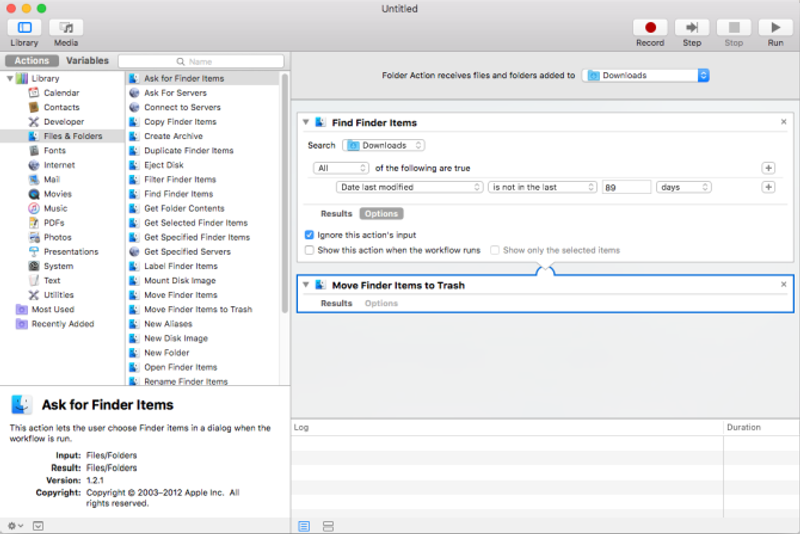Open the days unit dropdown

point(684,187)
